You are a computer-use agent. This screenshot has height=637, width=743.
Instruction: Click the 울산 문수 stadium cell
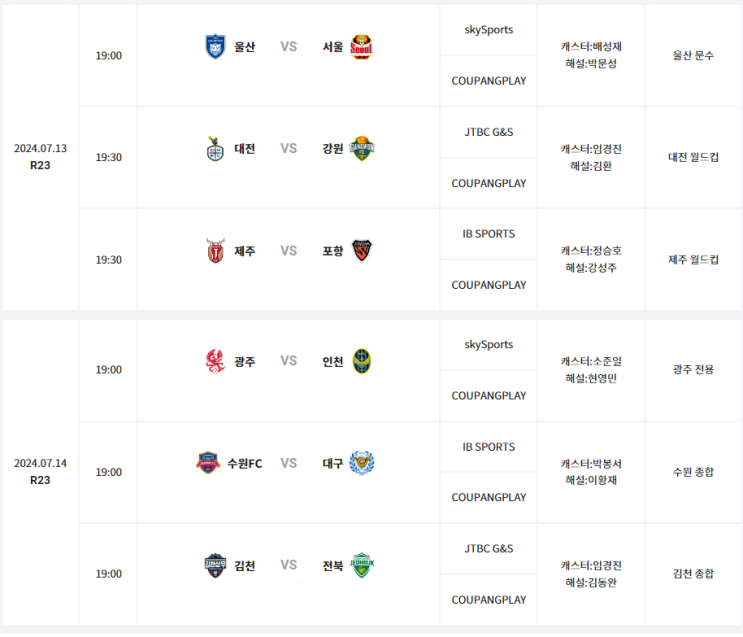click(x=693, y=56)
